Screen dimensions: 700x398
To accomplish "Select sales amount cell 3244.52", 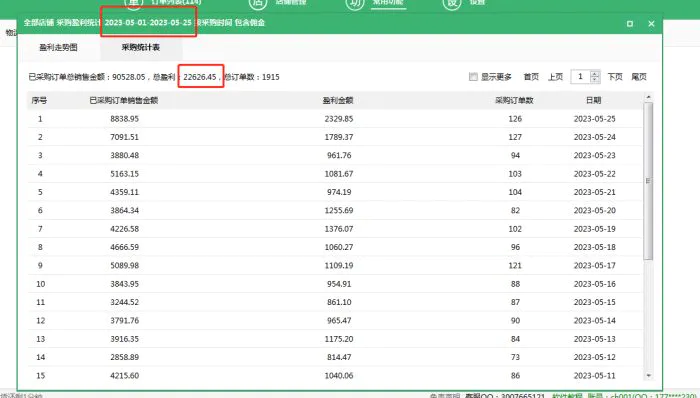I will point(125,302).
